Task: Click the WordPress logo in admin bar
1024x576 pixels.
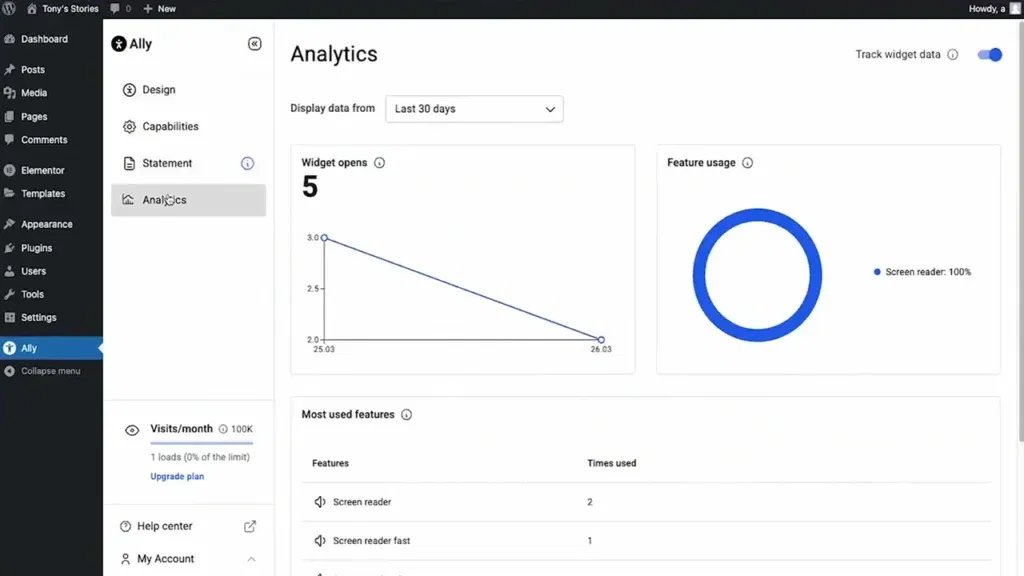Action: click(x=10, y=8)
